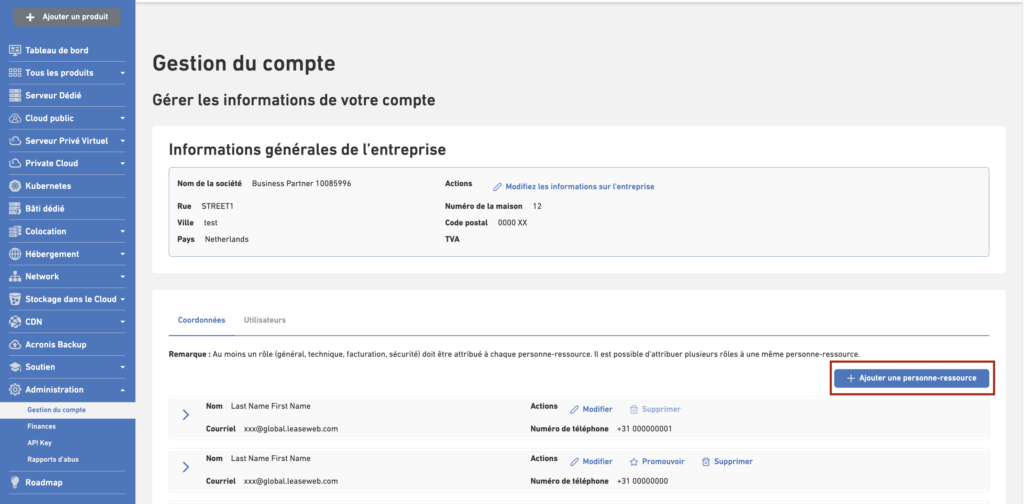Open Finances submenu item
The image size is (1024, 504).
tap(42, 426)
